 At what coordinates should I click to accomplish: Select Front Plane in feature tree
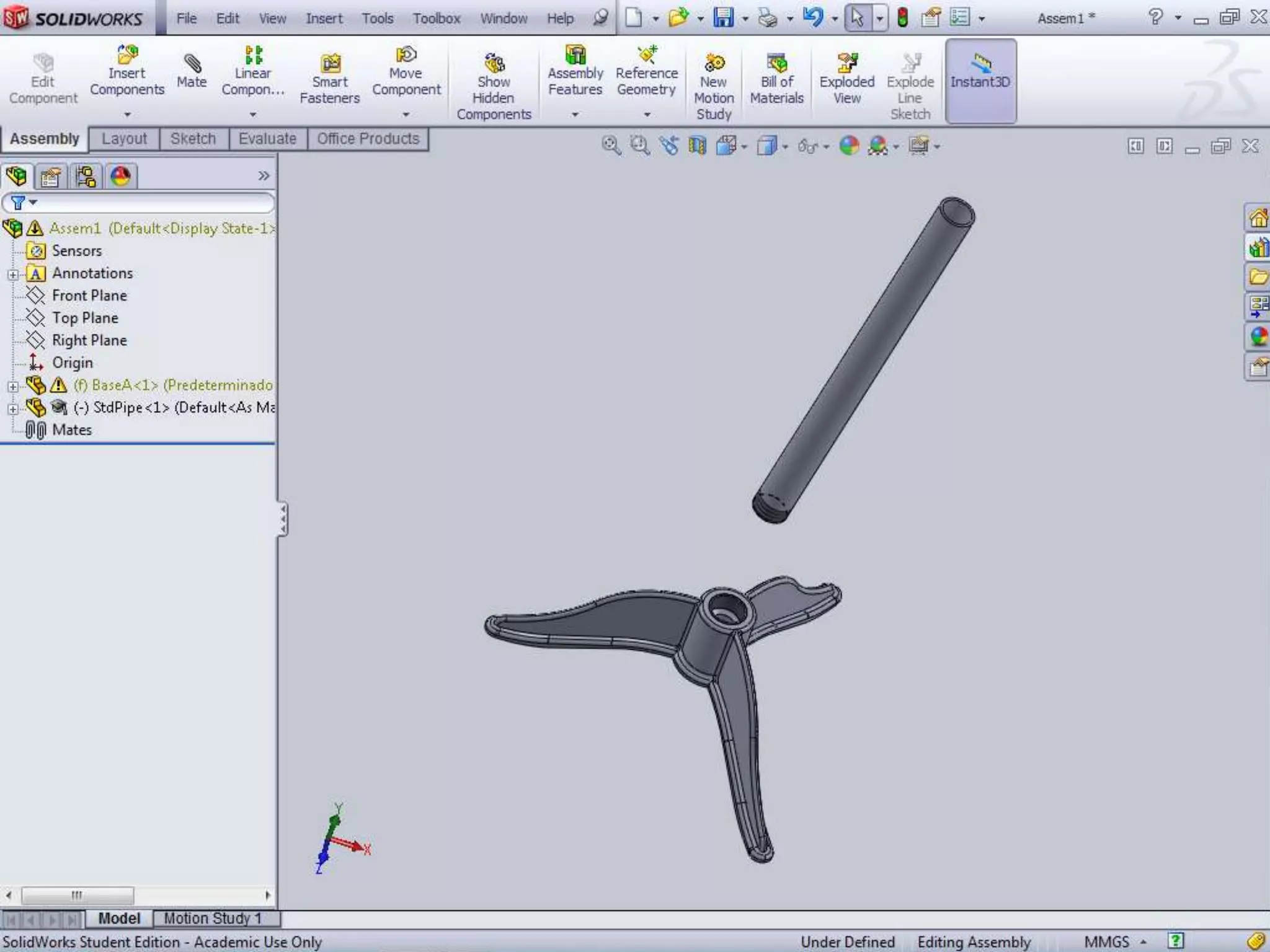(x=89, y=296)
